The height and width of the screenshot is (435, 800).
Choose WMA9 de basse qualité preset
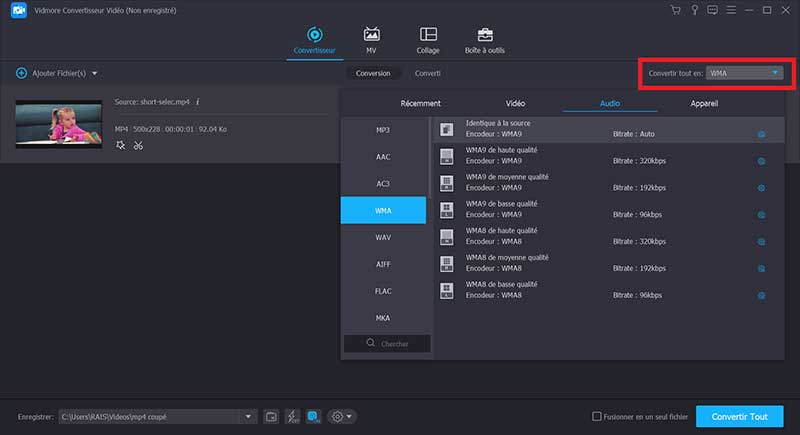point(609,209)
